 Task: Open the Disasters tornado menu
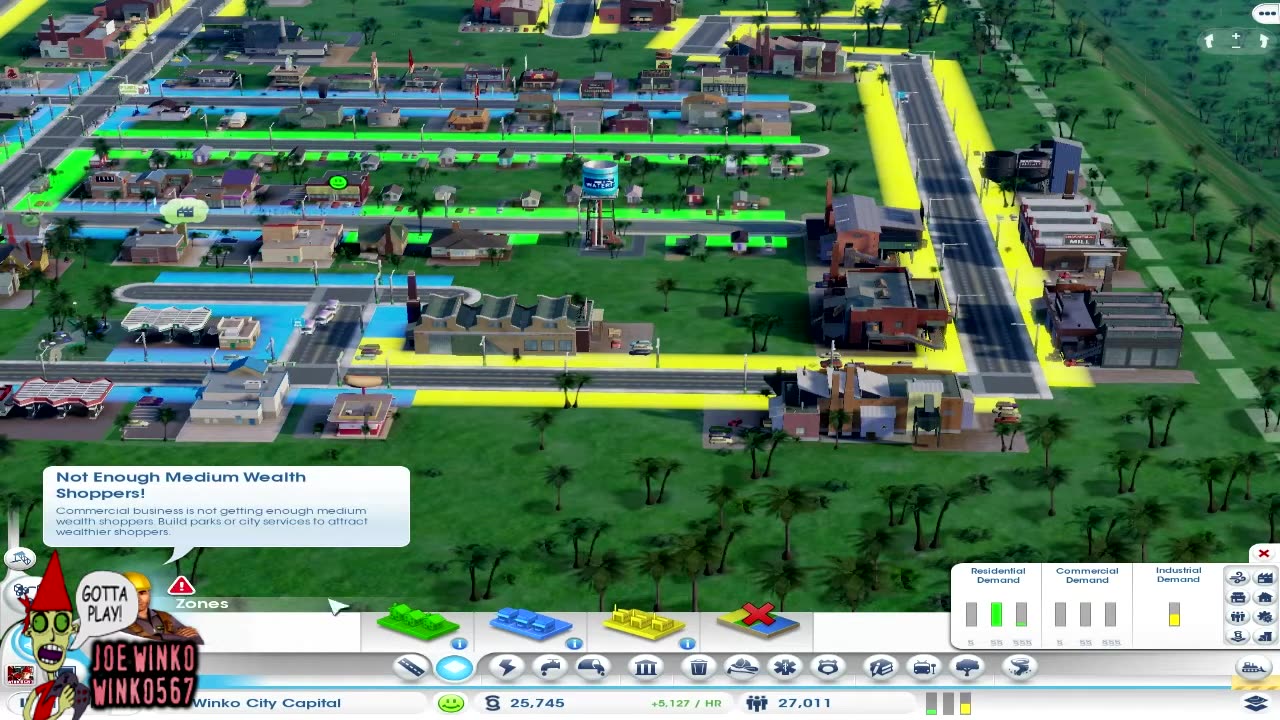(x=1020, y=667)
